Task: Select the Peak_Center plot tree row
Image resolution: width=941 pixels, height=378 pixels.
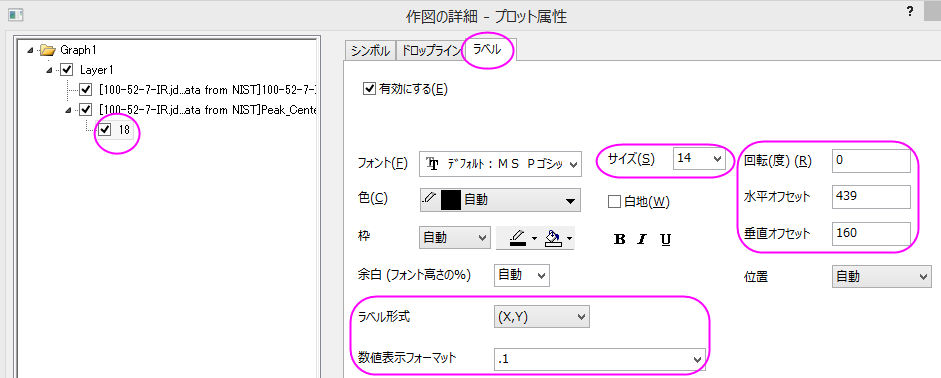Action: tap(208, 109)
